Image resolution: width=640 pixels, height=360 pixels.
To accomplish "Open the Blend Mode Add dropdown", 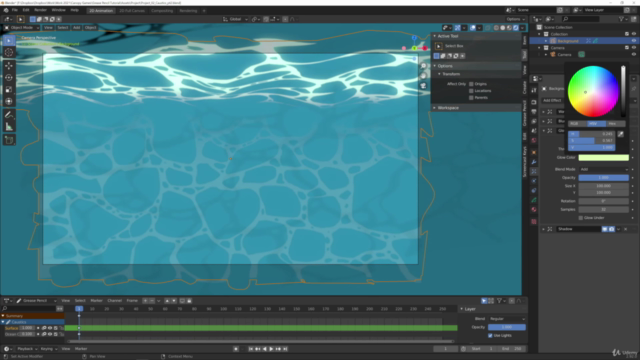I will click(603, 169).
